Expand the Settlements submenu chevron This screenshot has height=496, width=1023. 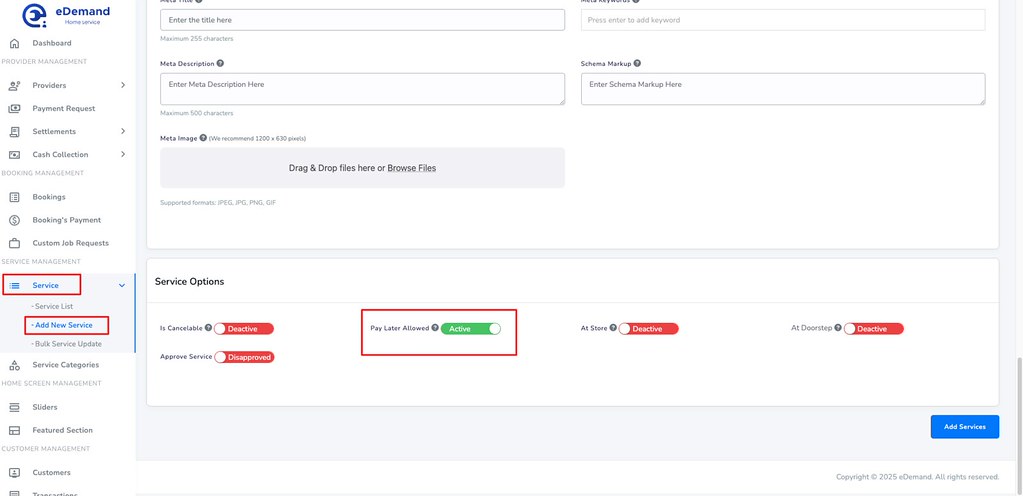(123, 131)
